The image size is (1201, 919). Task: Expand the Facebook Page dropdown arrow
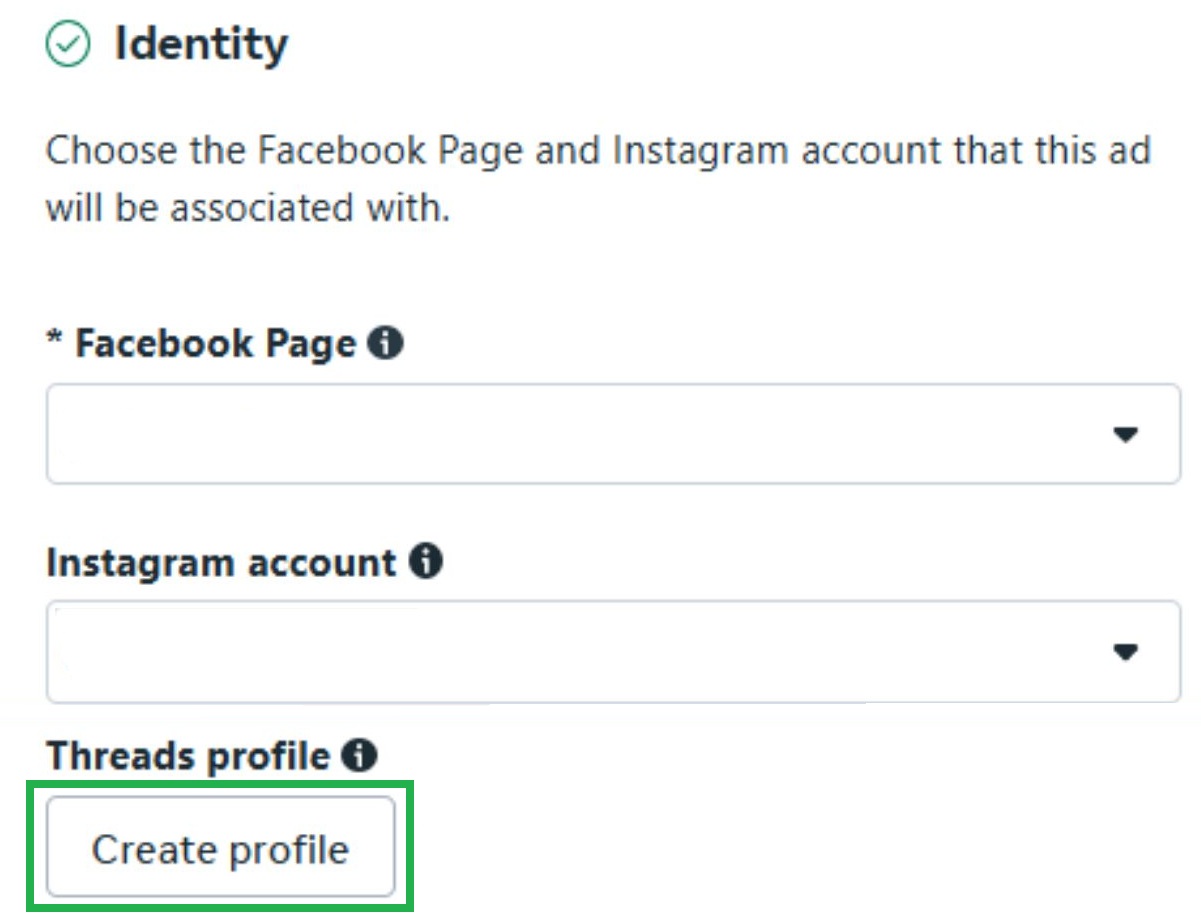(1126, 434)
